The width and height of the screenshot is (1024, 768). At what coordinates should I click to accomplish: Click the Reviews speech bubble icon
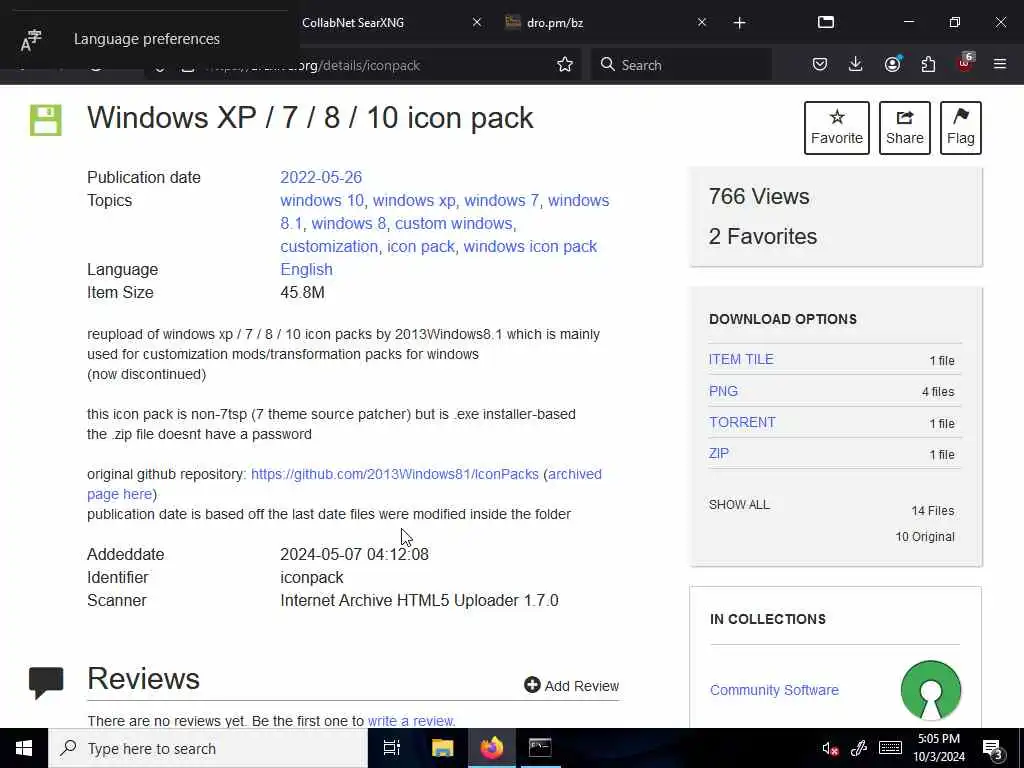(x=46, y=683)
